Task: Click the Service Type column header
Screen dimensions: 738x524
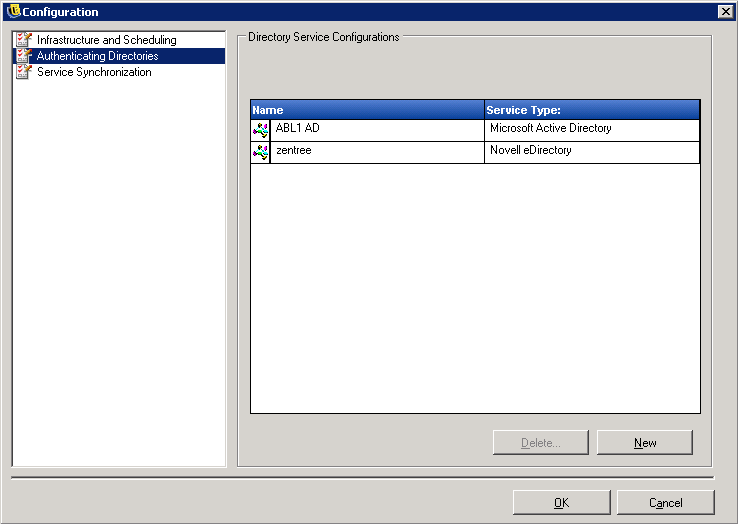Action: 592,110
